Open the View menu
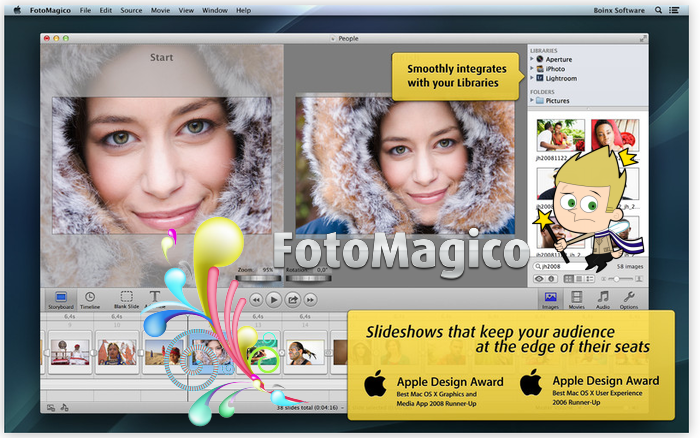700x438 pixels. (x=186, y=10)
